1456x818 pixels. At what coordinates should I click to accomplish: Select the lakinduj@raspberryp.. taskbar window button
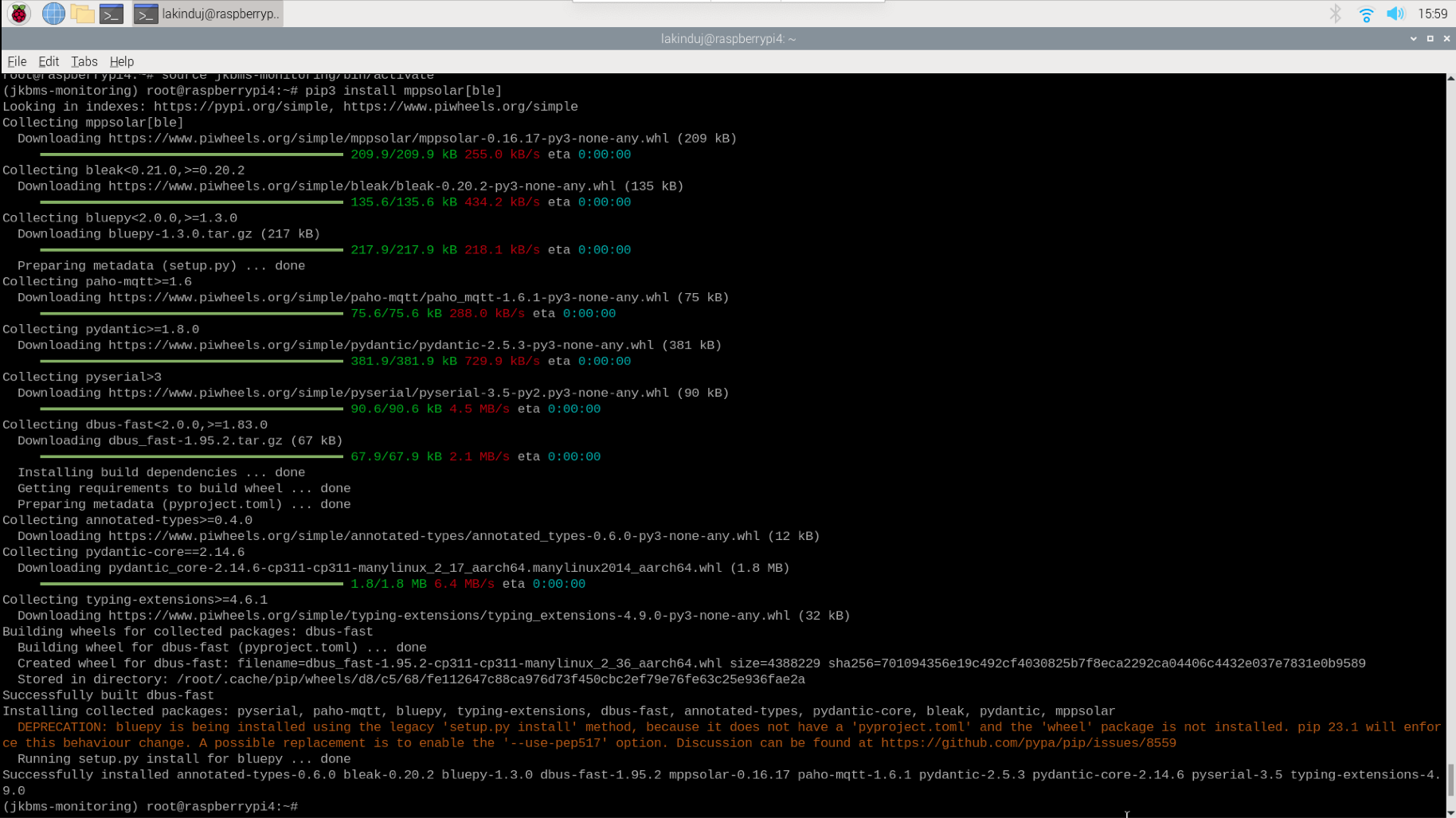tap(209, 13)
